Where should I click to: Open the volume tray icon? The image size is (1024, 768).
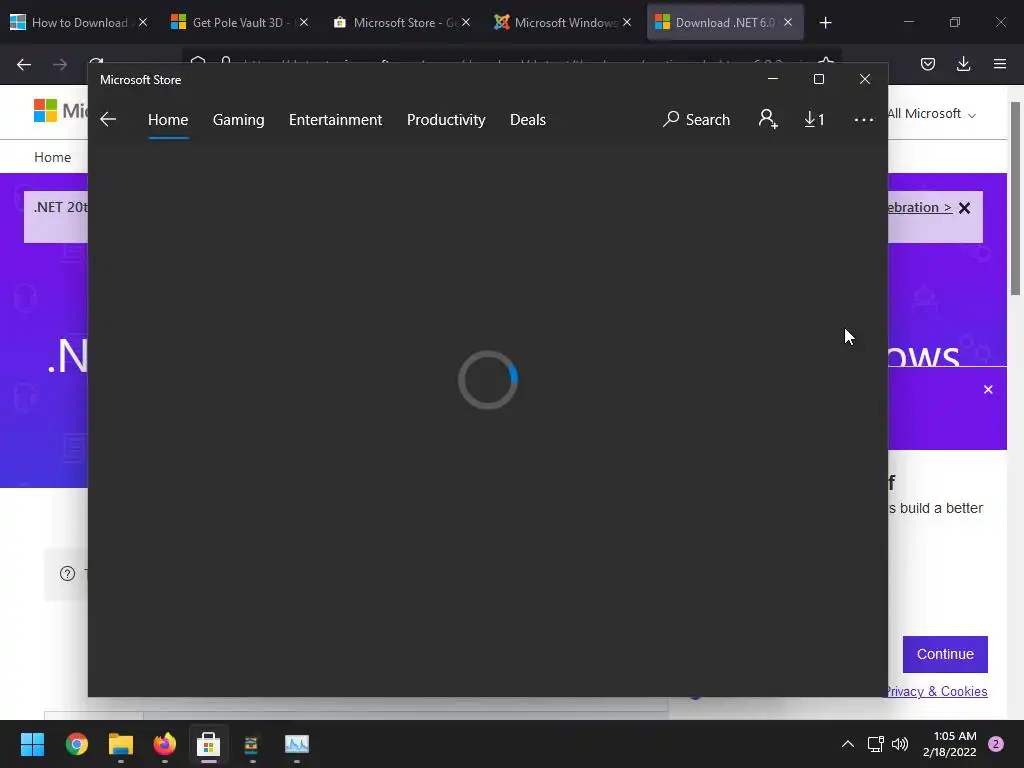(x=900, y=744)
